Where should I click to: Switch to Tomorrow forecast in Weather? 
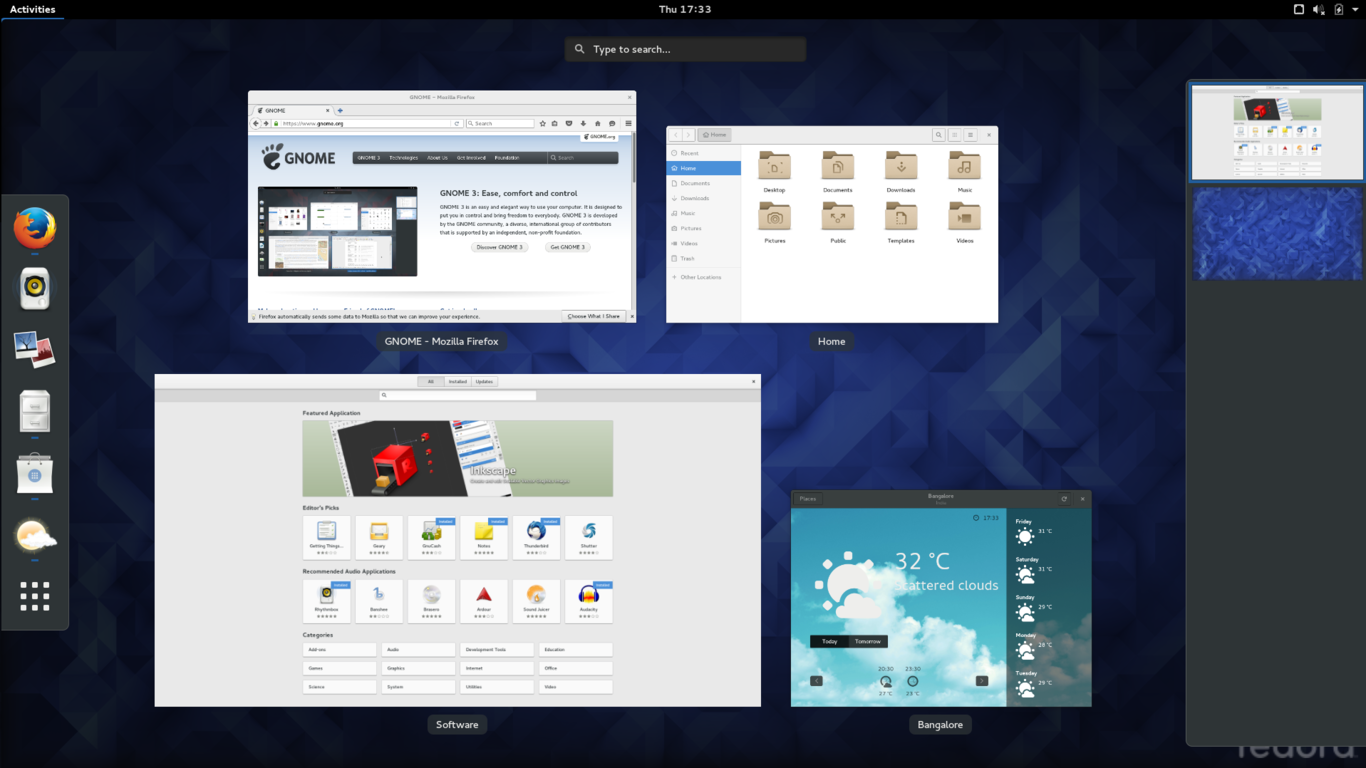(x=868, y=641)
